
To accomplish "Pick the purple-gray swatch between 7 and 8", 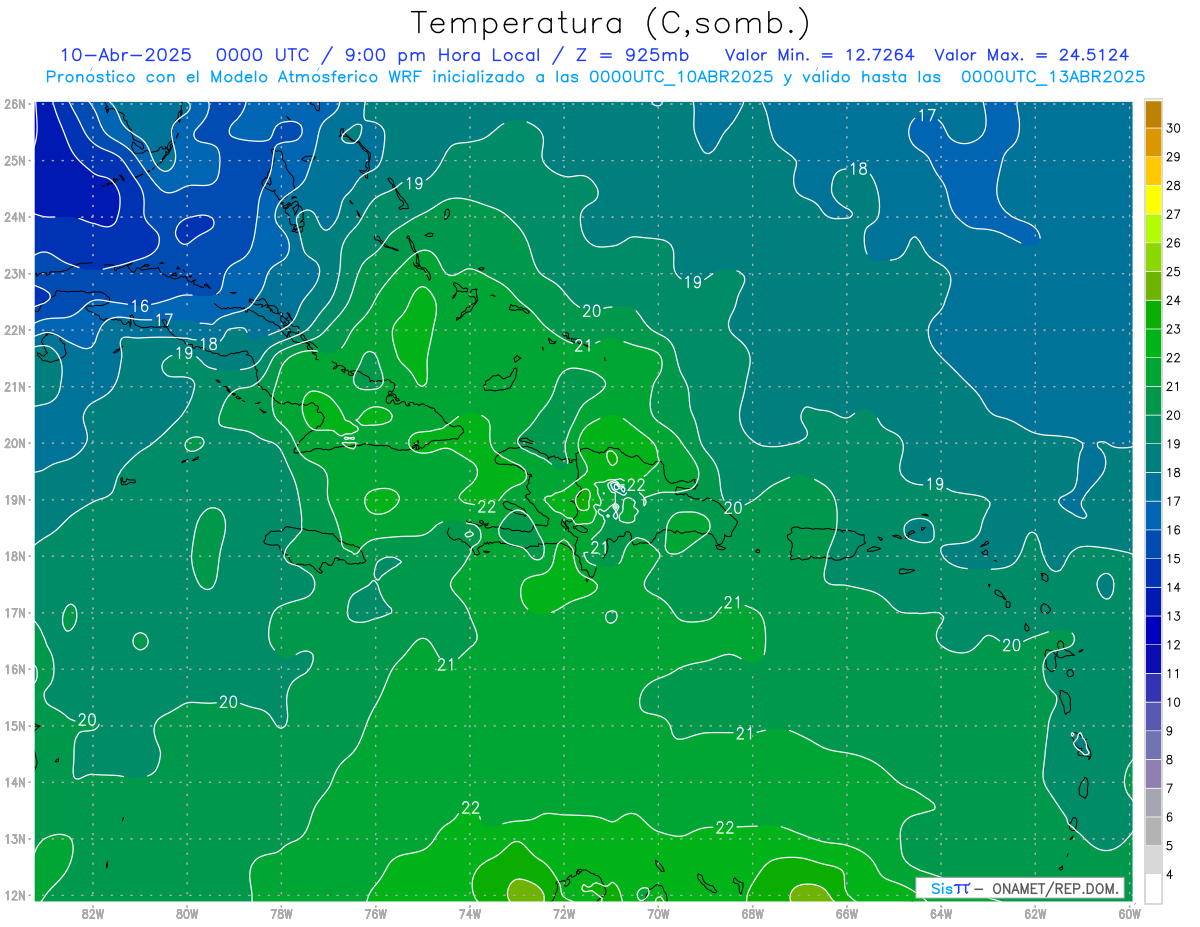I will (x=1154, y=773).
